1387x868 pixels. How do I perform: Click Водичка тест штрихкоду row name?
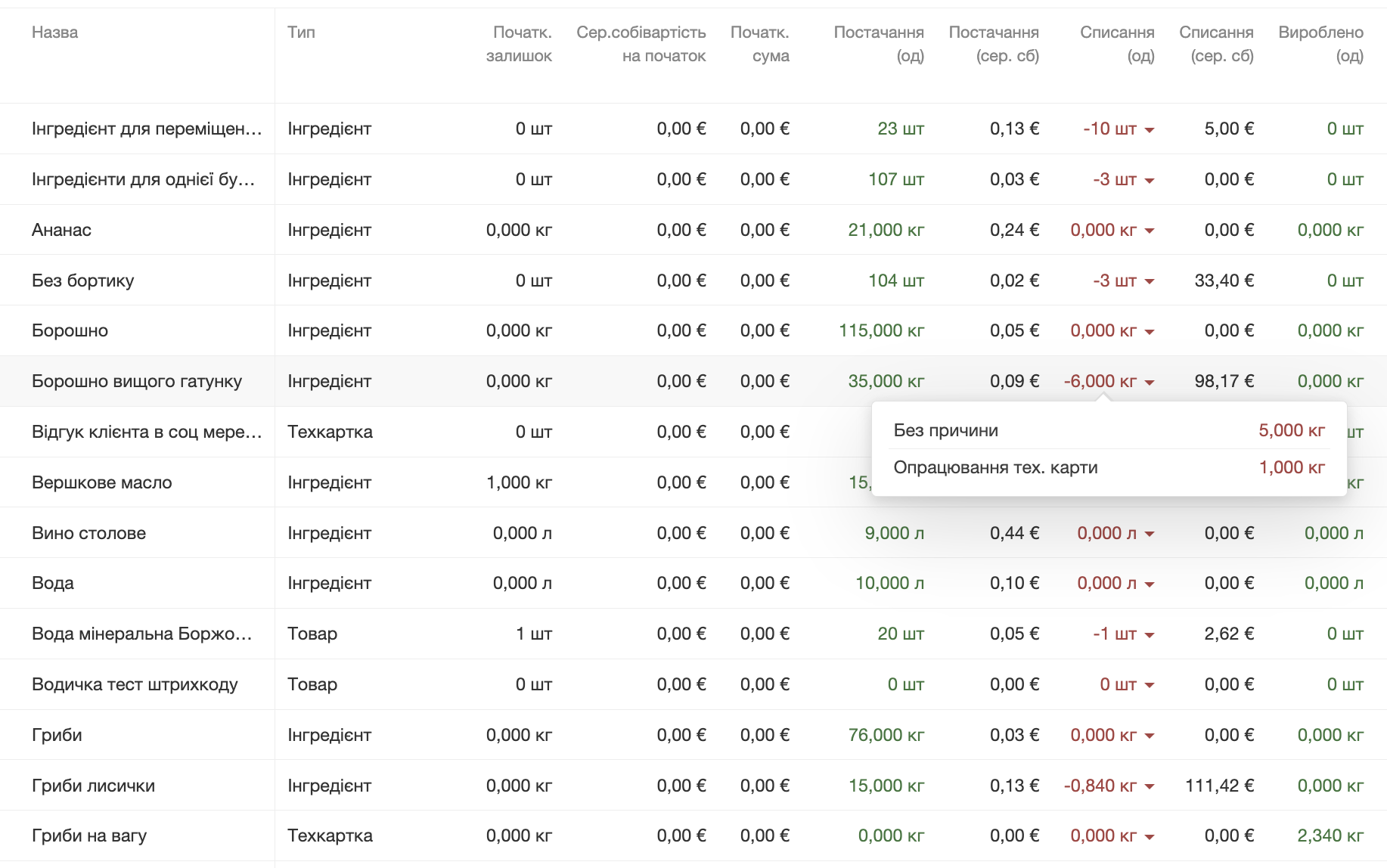[135, 684]
